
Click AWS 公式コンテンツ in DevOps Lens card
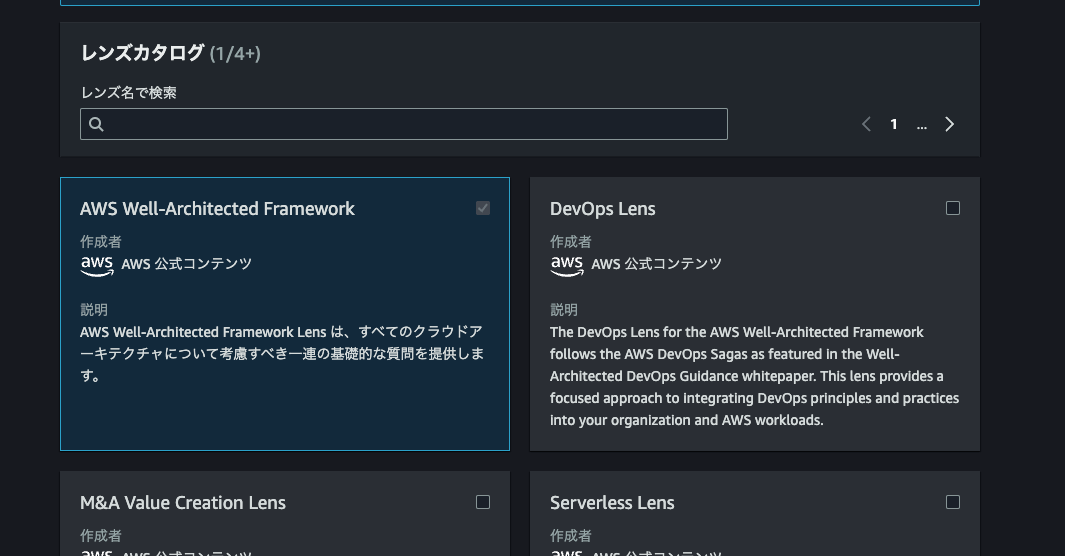tap(656, 264)
